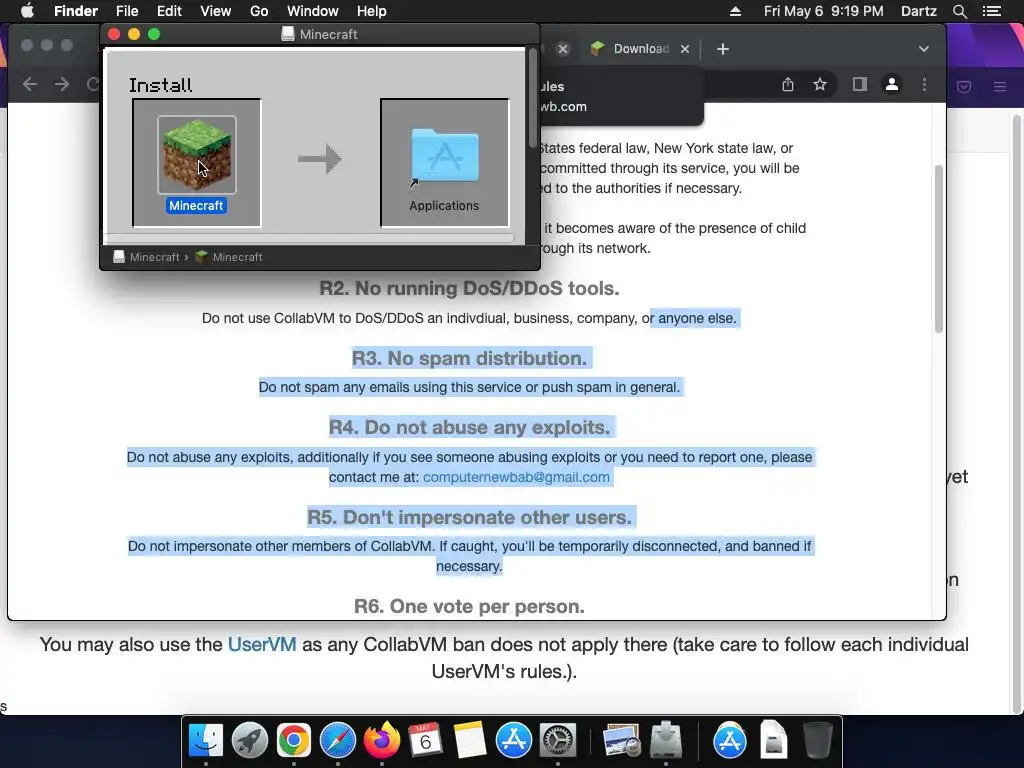1024x768 pixels.
Task: Select the Minecraft app icon in the installer
Action: point(197,155)
